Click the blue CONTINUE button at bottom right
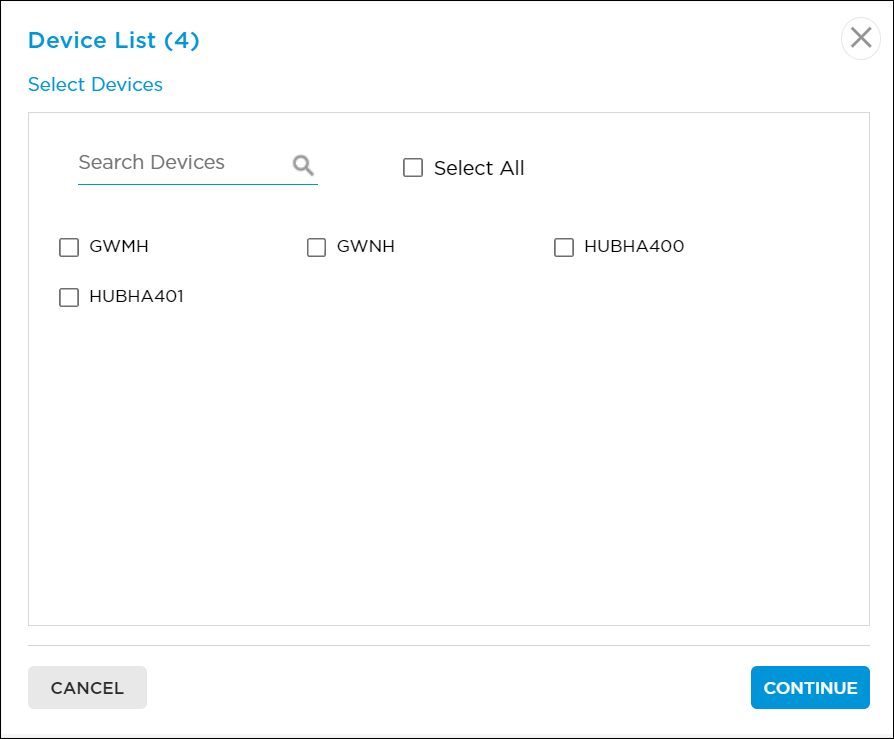Screen dimensions: 894x739 tap(810, 687)
